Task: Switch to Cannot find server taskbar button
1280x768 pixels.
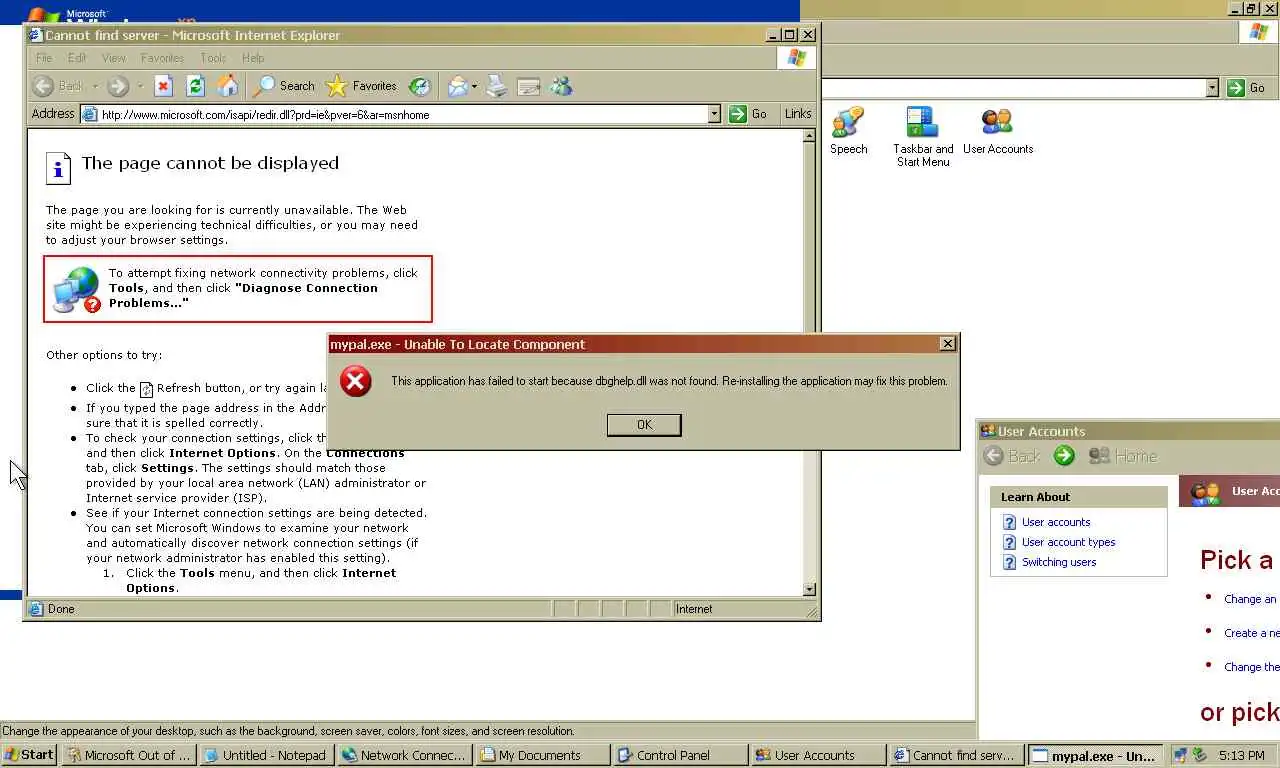Action: 955,755
